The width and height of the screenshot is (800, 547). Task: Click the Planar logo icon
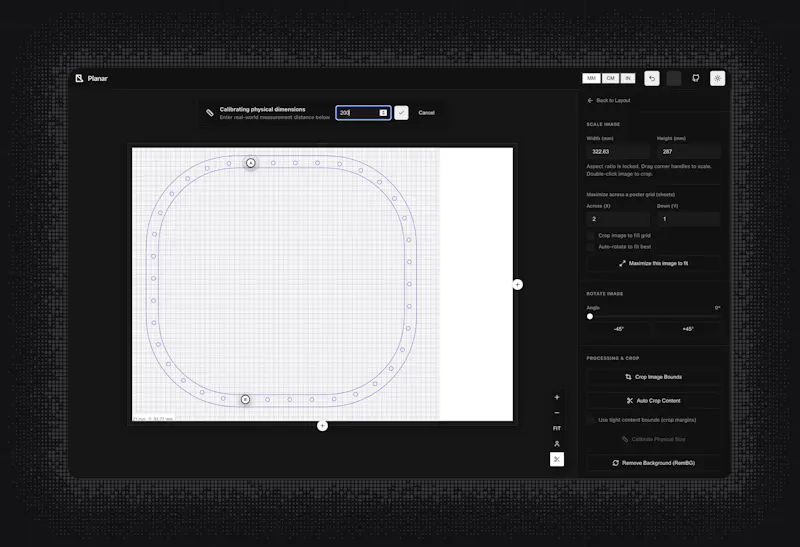(x=79, y=78)
